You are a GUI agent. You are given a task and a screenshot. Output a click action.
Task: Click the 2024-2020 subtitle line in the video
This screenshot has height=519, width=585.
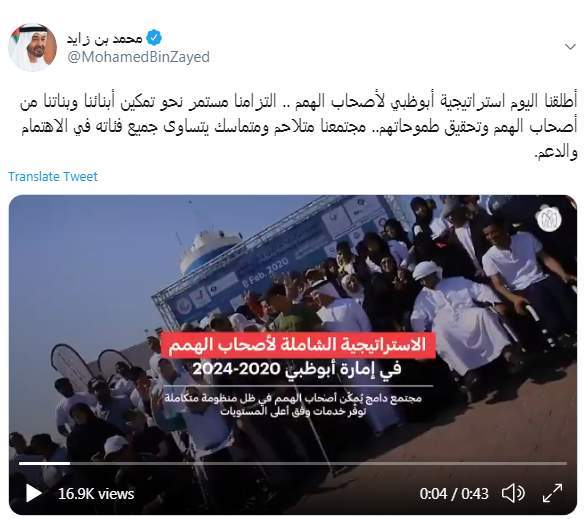click(x=297, y=369)
